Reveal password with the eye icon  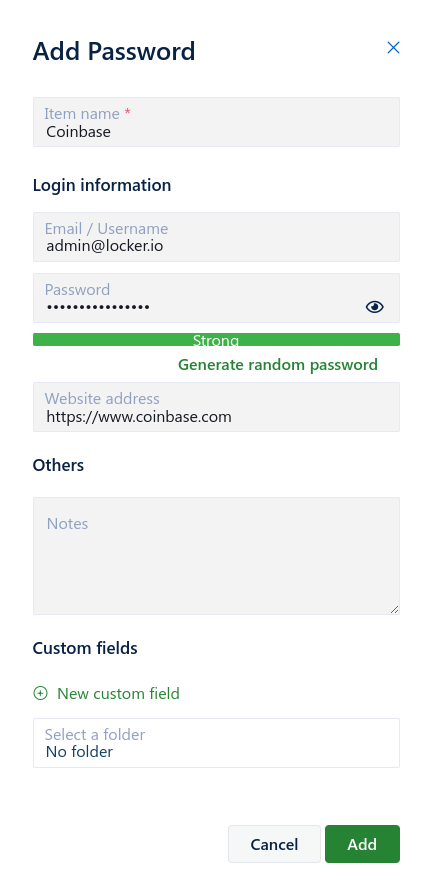[374, 307]
